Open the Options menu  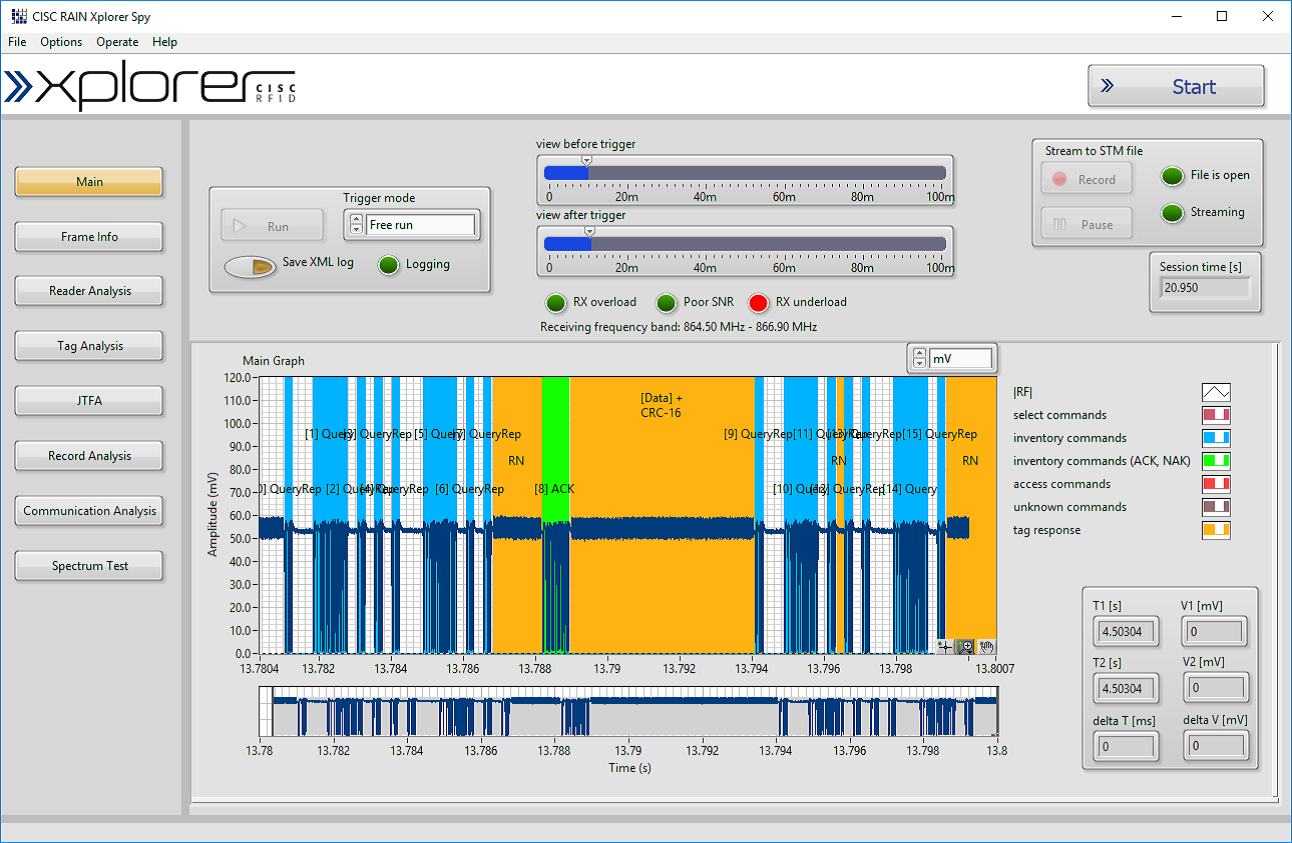click(x=61, y=42)
